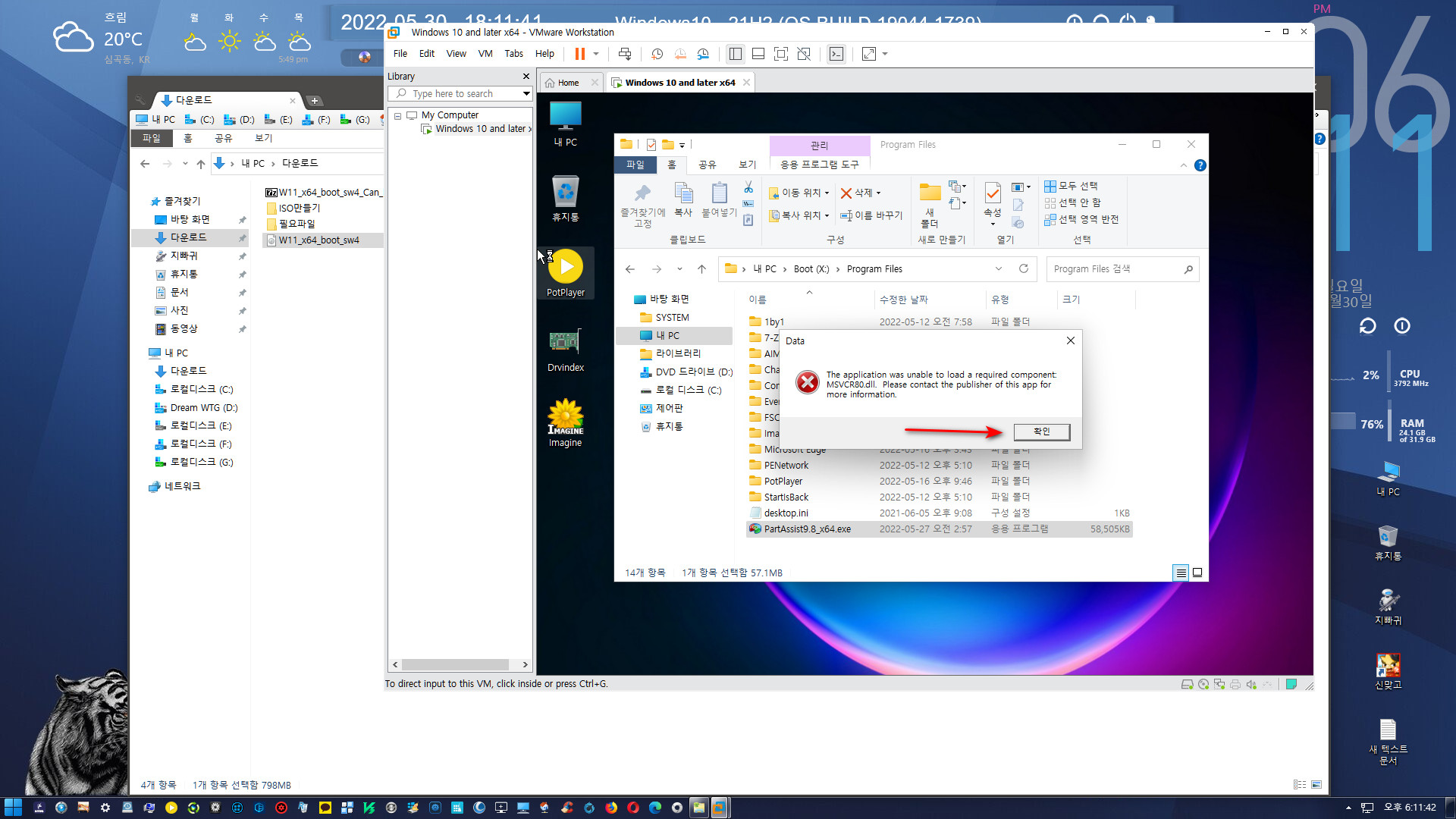Open 복사 위치 copy-to dropdown
1456x819 pixels.
pos(799,215)
